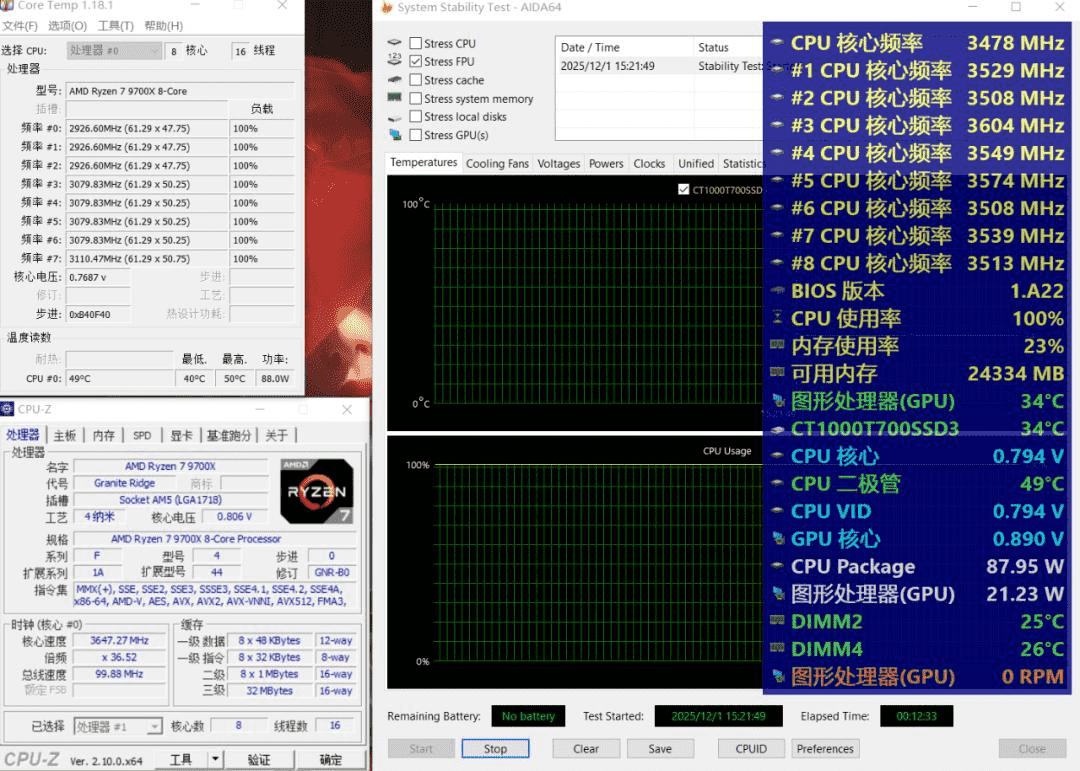
Task: Click the Date / Time column header
Action: tap(590, 47)
